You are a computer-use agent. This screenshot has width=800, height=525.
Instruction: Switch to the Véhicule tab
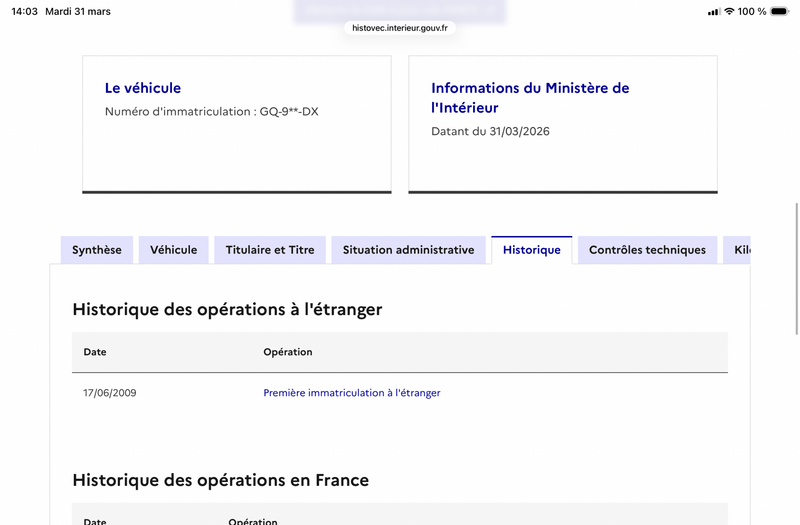click(173, 250)
